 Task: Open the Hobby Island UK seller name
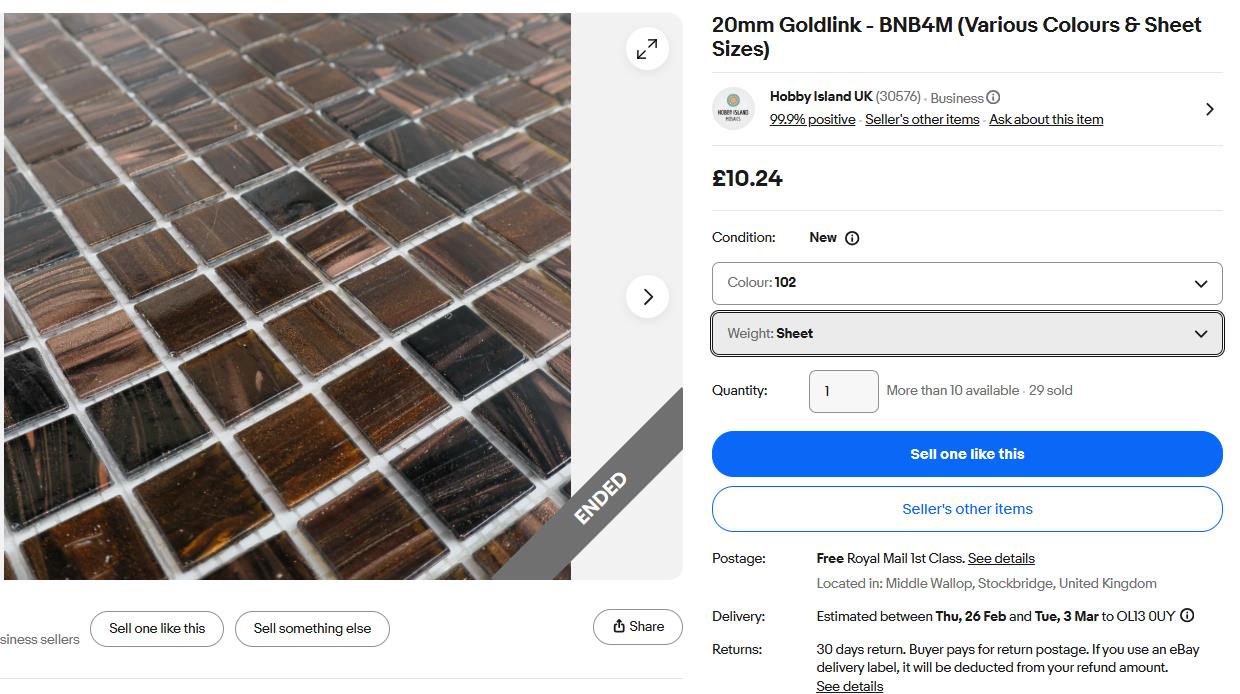(x=821, y=97)
